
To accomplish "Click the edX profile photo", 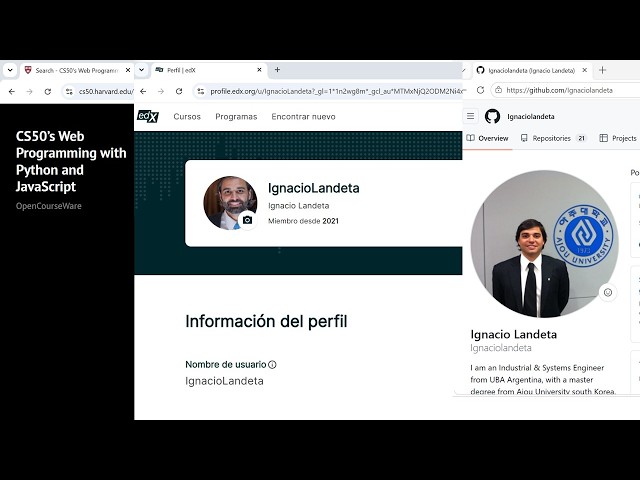I will [230, 203].
